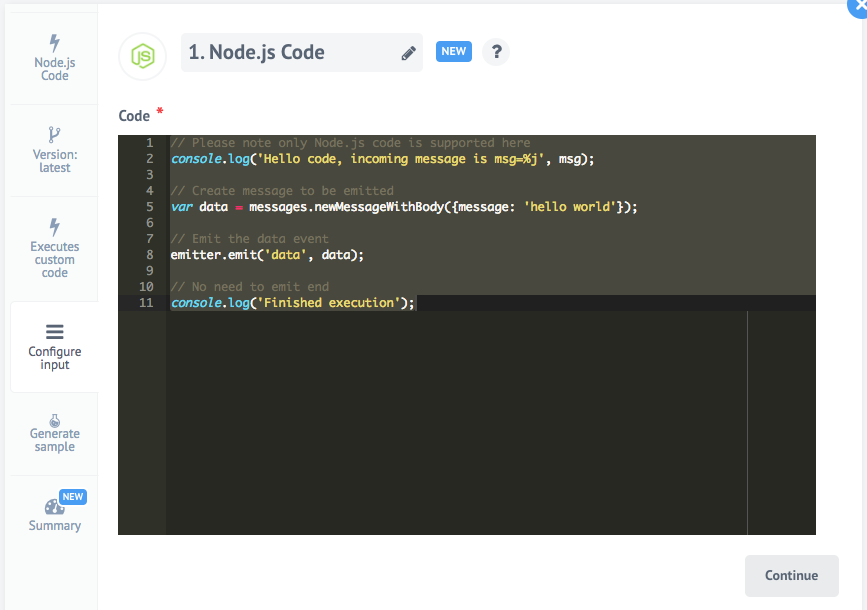Click line 10 comment 'No need to emit end'
The width and height of the screenshot is (867, 610).
pos(249,287)
